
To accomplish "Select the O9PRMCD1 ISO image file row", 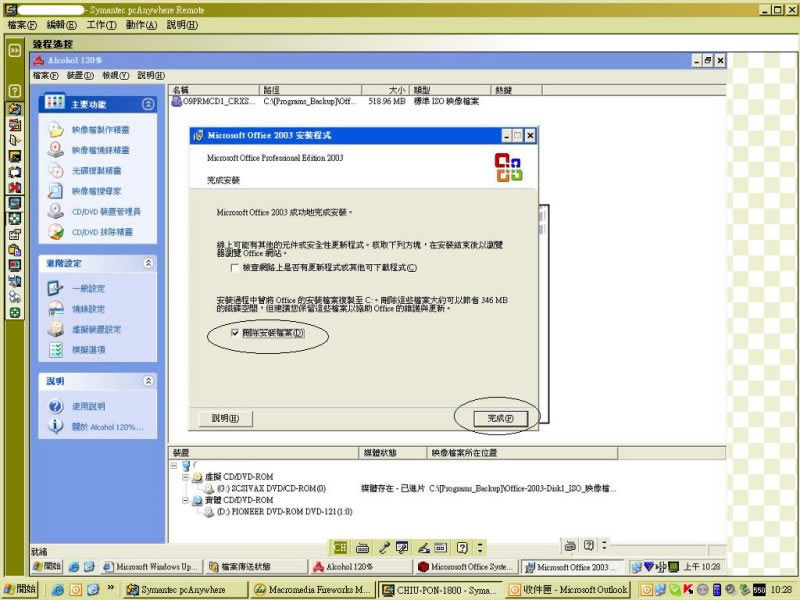I will coord(214,101).
